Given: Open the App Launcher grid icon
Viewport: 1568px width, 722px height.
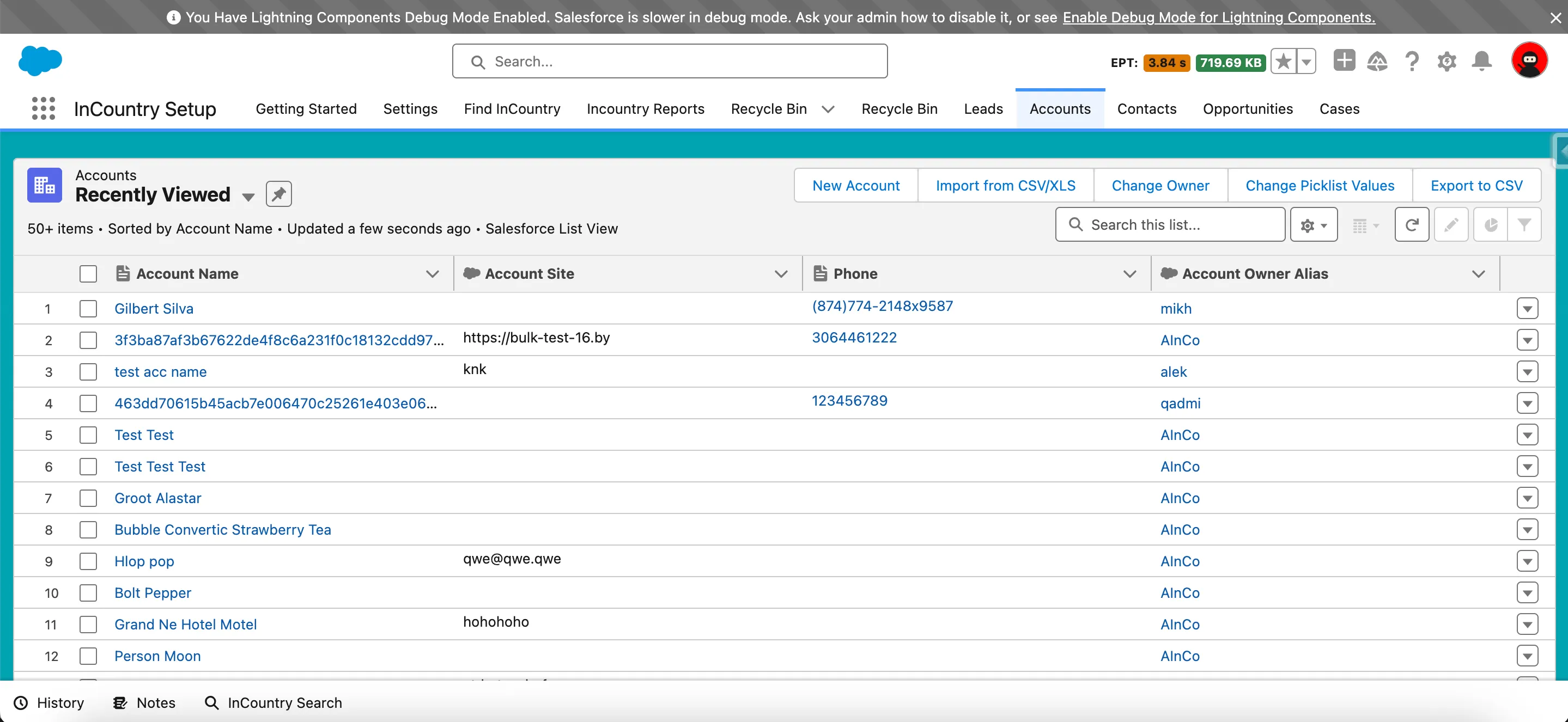Looking at the screenshot, I should (x=43, y=108).
